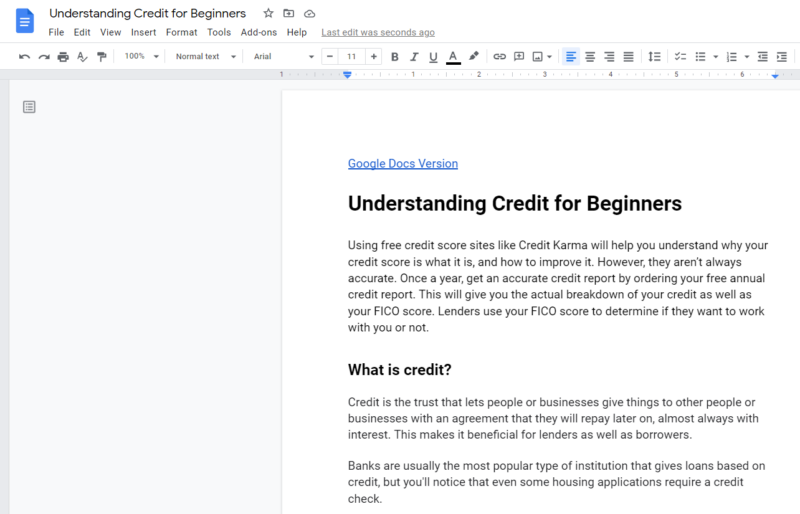Open the highlight color picker
This screenshot has height=514, width=800.
click(473, 56)
